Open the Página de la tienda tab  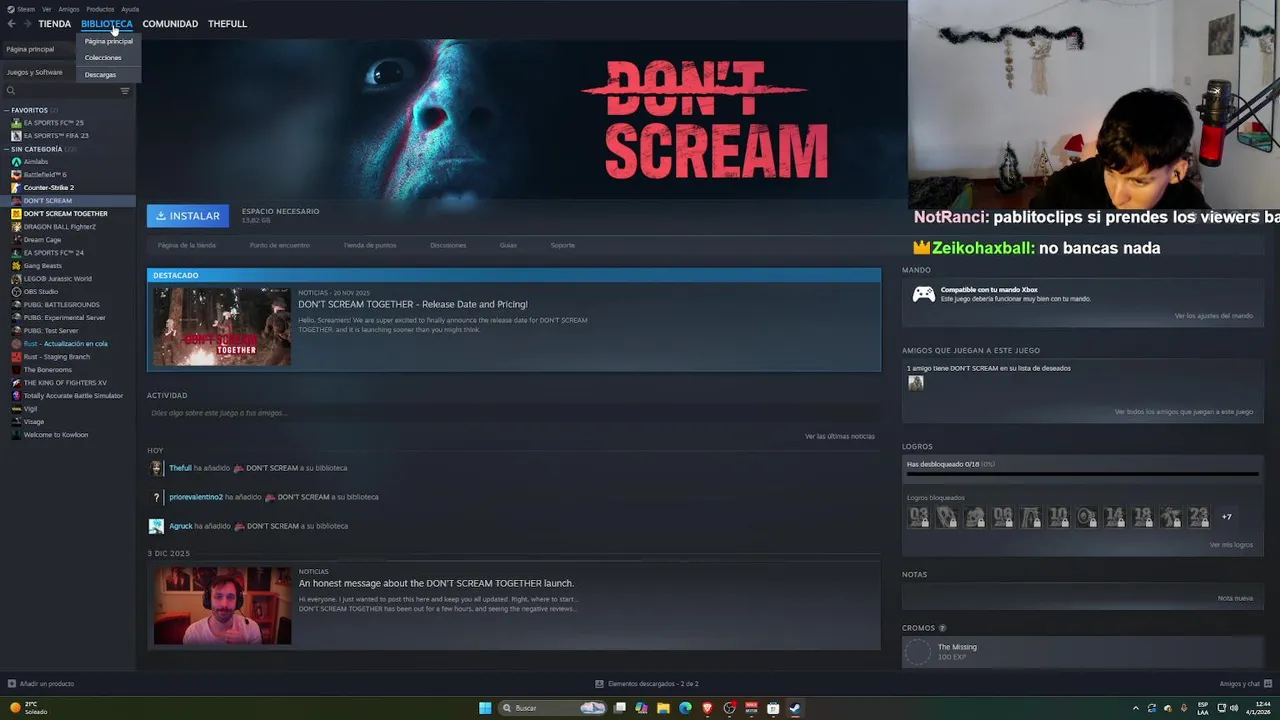(187, 245)
